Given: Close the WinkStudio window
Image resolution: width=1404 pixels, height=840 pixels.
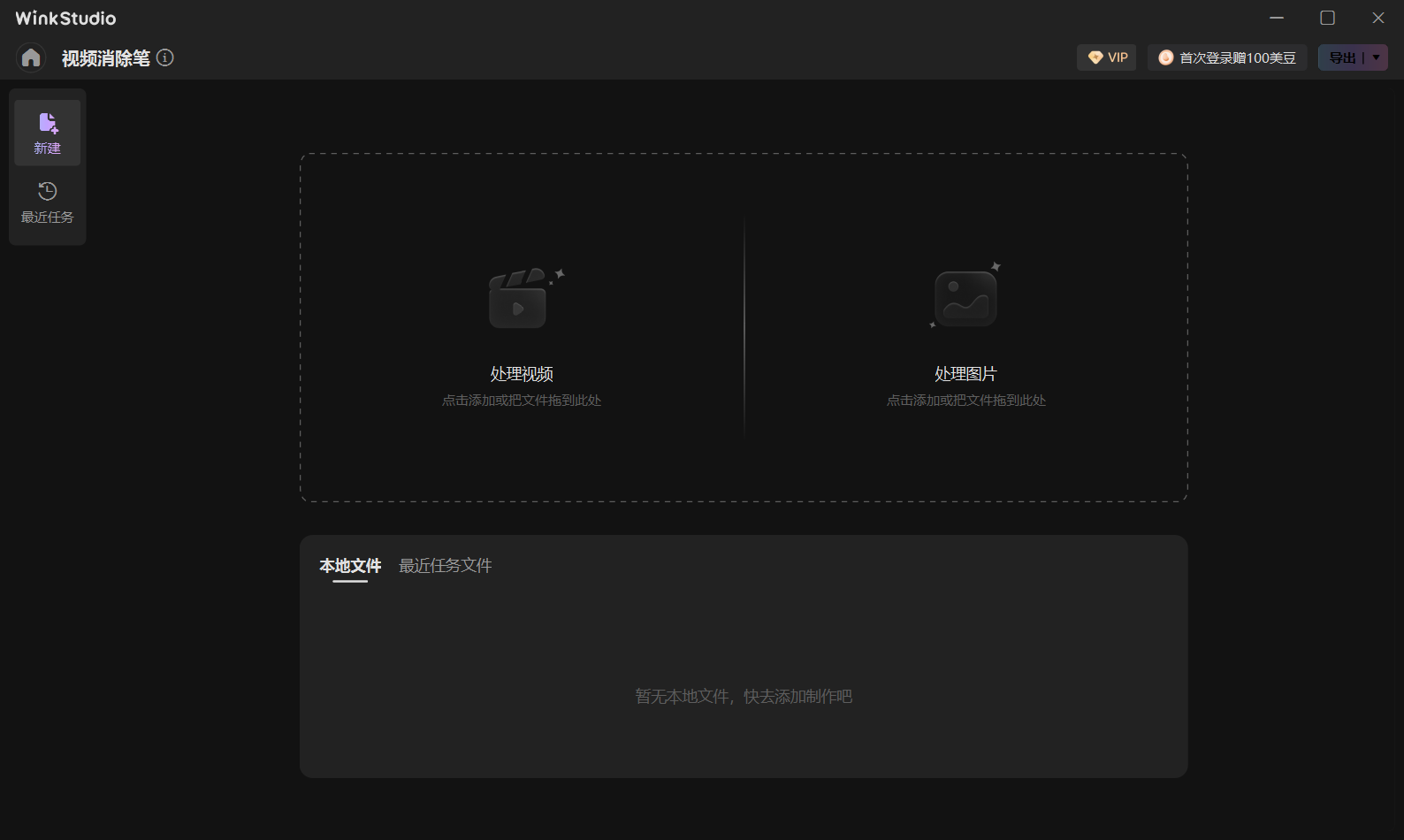Looking at the screenshot, I should point(1378,18).
